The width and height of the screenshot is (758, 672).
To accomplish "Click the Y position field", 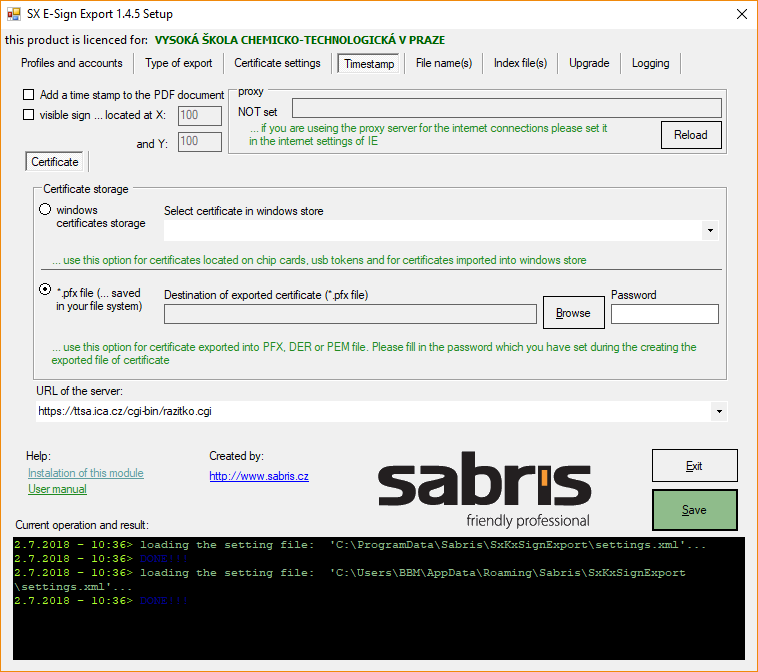I will [x=200, y=142].
